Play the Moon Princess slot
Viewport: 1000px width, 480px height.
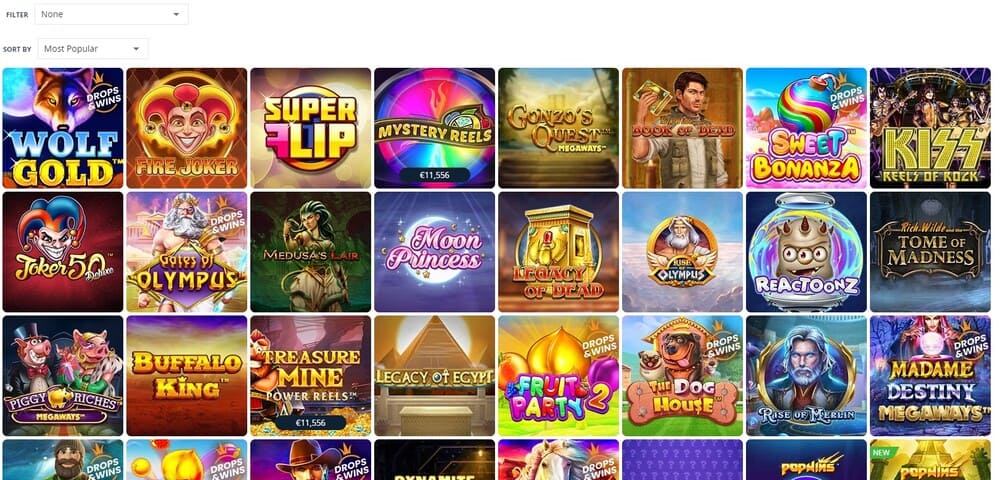coord(434,252)
